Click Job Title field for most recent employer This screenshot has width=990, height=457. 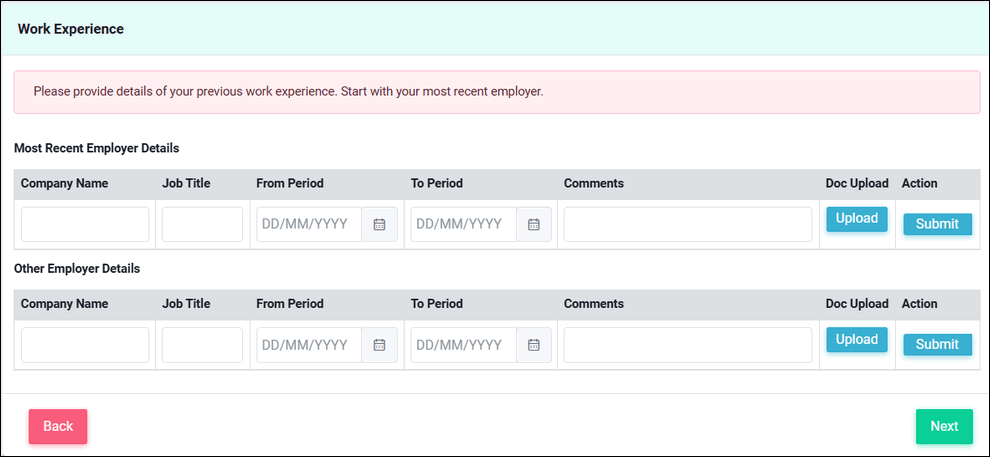[202, 224]
